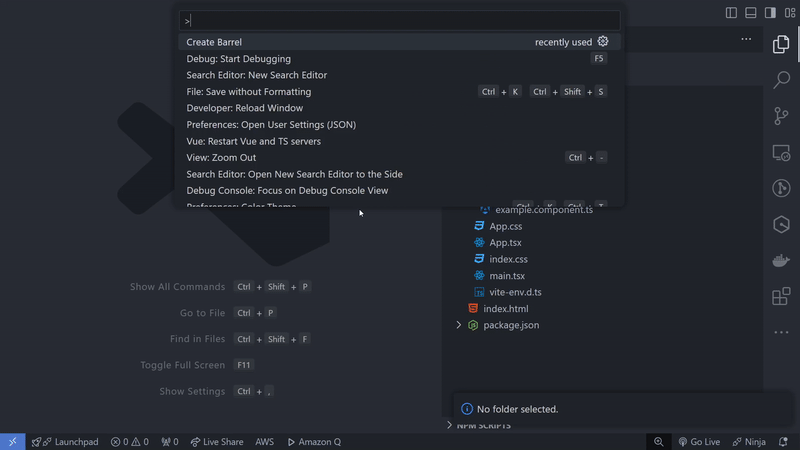The width and height of the screenshot is (800, 450).
Task: Open the Source Control view
Action: 781,116
